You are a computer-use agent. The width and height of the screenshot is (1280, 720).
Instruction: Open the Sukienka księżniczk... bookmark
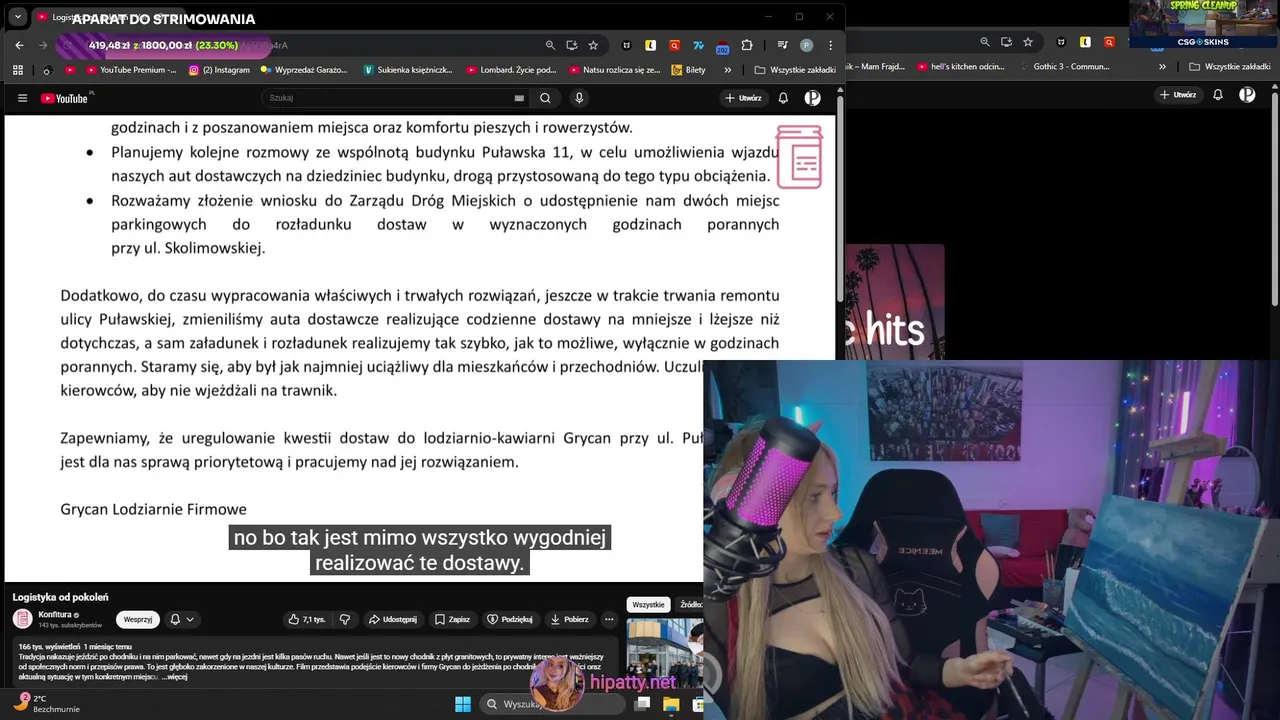[408, 70]
